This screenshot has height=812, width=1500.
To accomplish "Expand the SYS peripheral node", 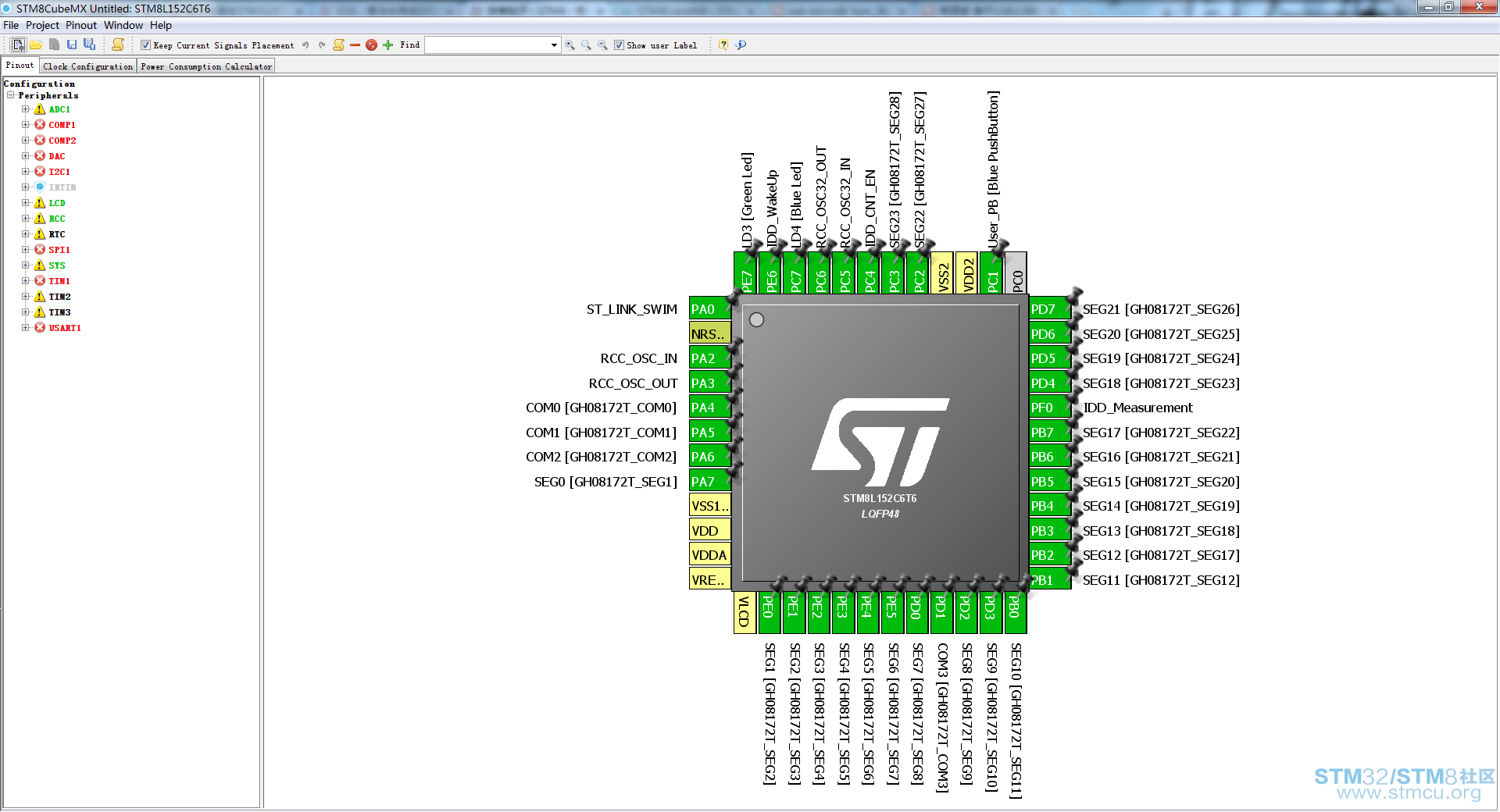I will [x=25, y=265].
